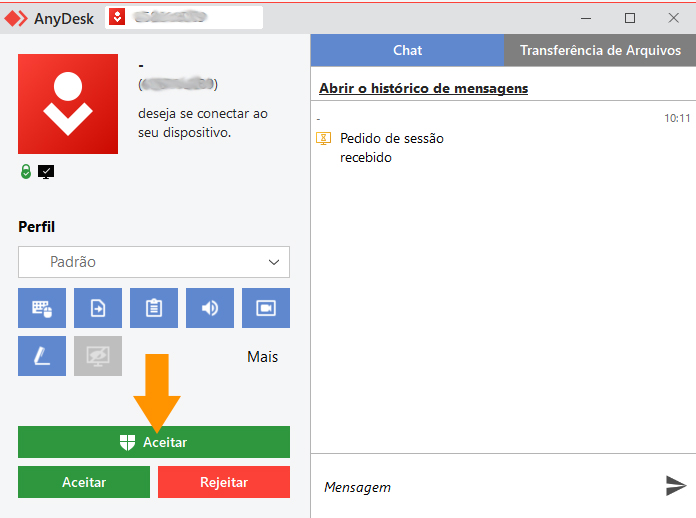Click the AnyDesk logo in title bar
696x518 pixels.
(16, 18)
